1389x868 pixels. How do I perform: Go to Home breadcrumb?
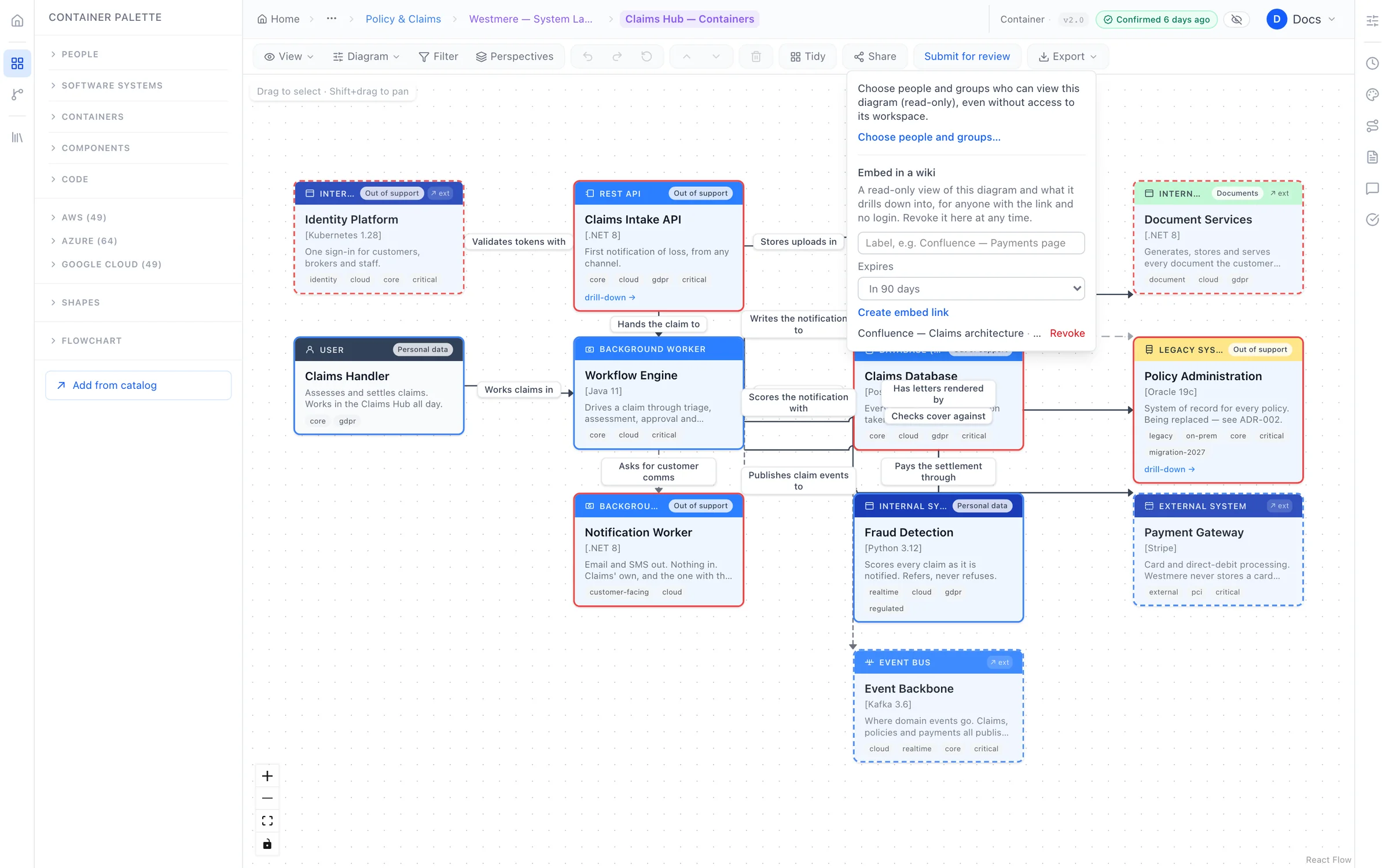(x=278, y=19)
